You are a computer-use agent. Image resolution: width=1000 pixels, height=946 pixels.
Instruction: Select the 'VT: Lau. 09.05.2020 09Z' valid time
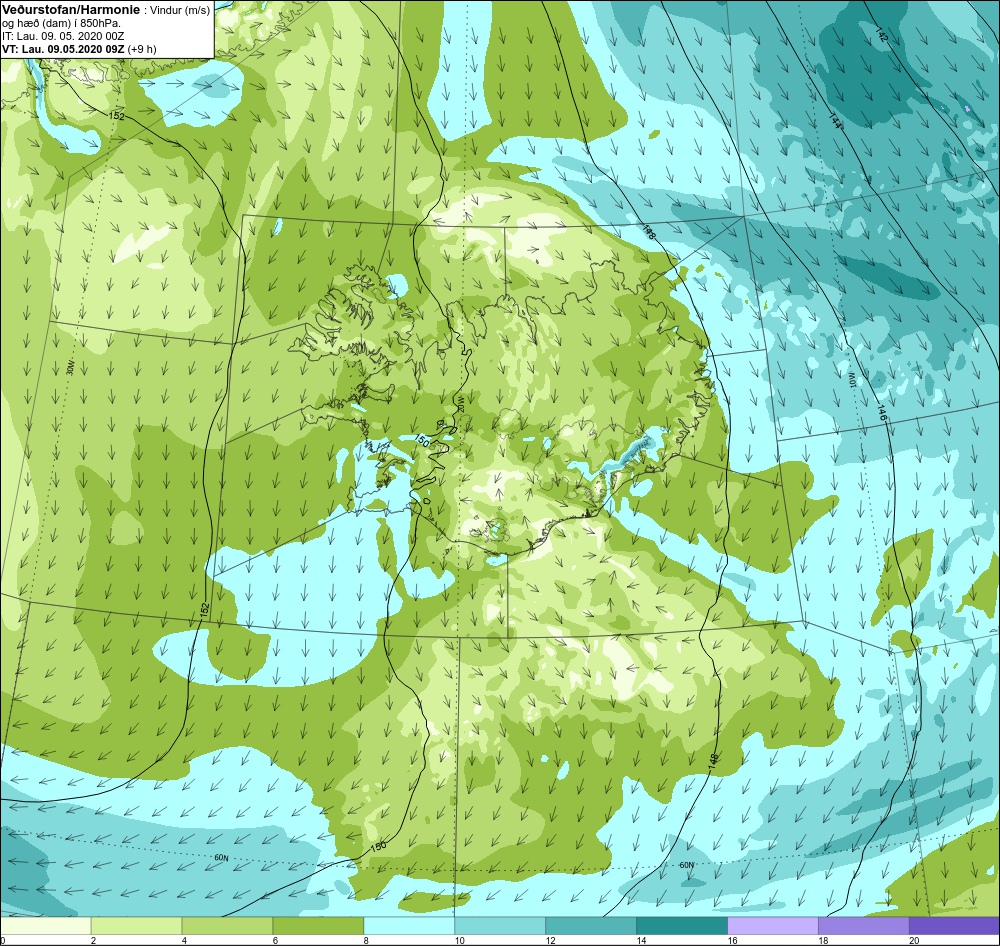pos(63,49)
